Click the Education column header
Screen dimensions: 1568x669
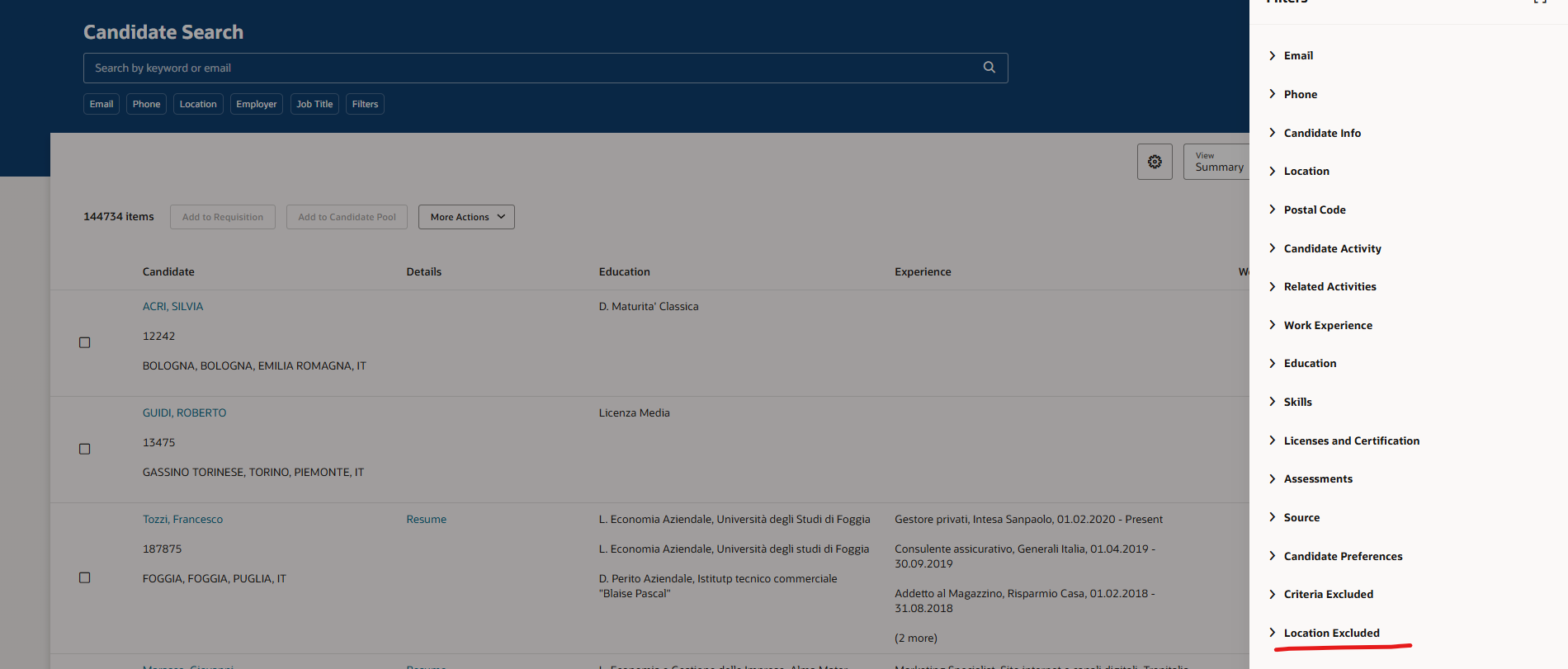click(x=625, y=271)
